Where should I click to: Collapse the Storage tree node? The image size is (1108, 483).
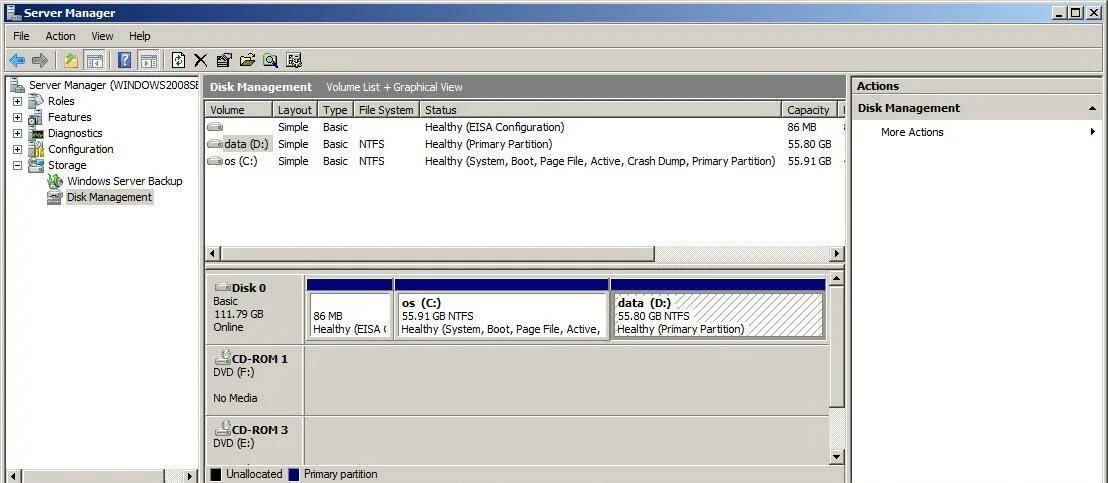tap(18, 166)
